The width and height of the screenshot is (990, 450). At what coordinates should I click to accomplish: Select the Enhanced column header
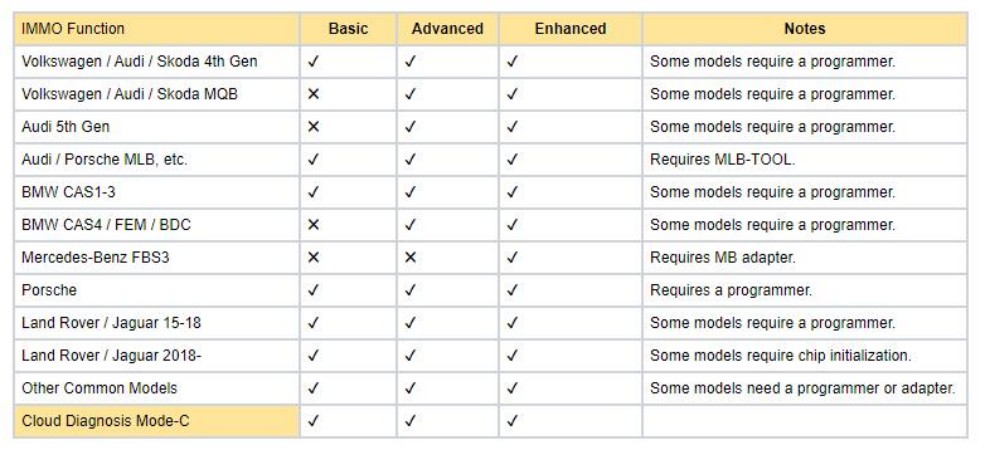point(570,29)
